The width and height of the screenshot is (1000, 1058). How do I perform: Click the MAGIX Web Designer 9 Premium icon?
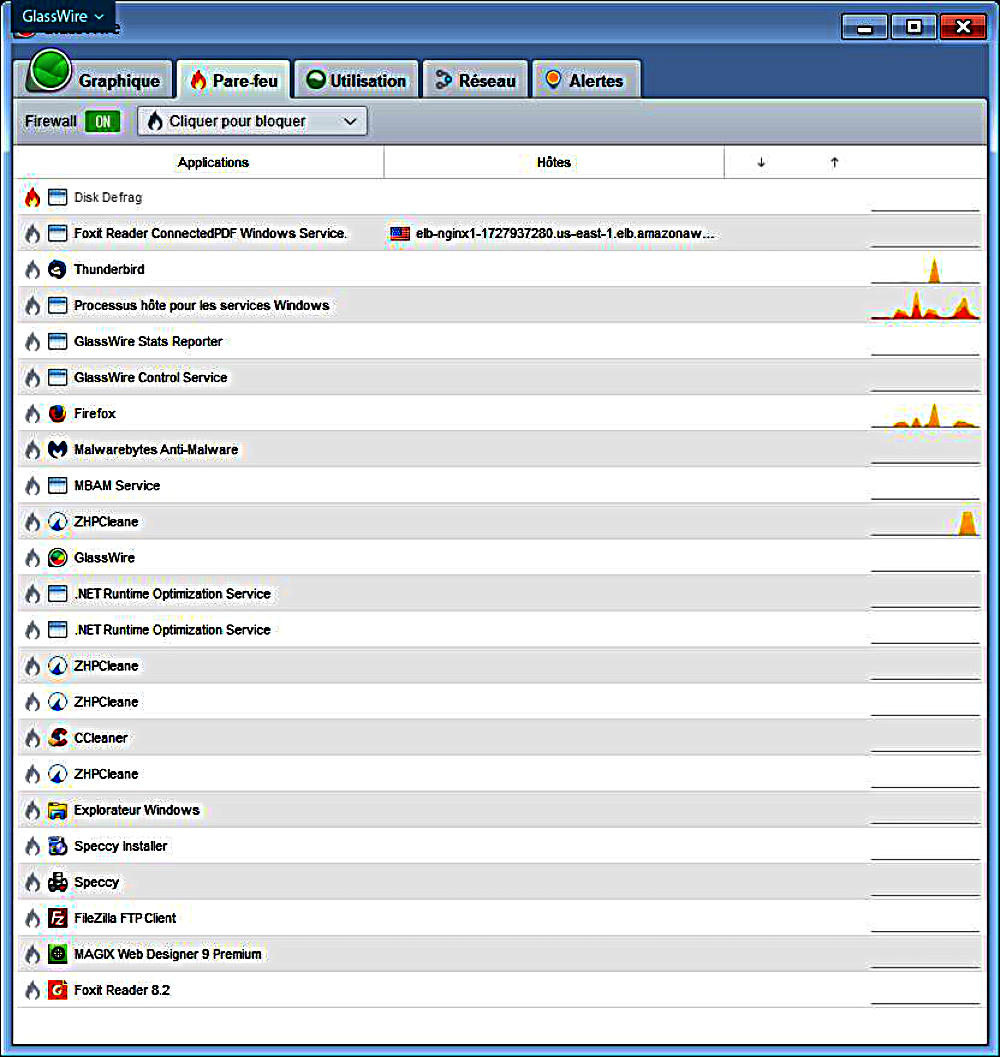[58, 954]
